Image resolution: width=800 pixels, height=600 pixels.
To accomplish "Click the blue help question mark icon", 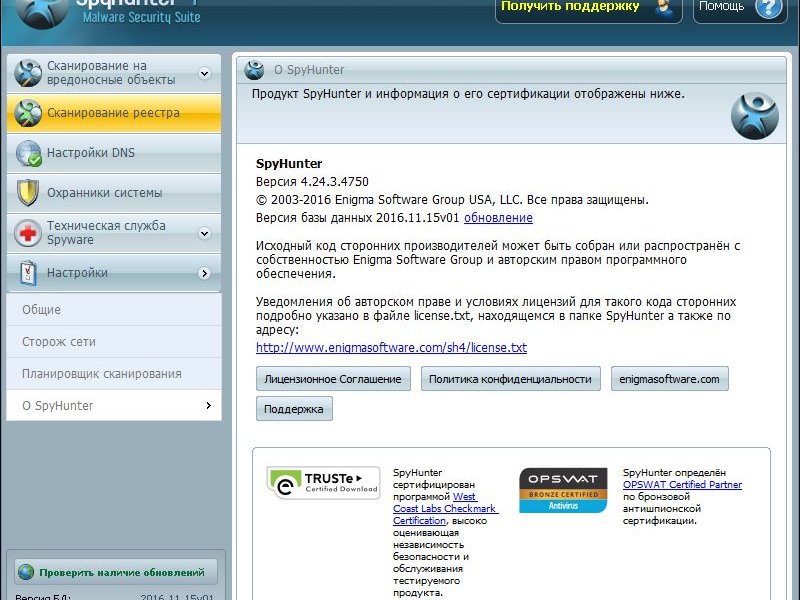I will tap(768, 6).
